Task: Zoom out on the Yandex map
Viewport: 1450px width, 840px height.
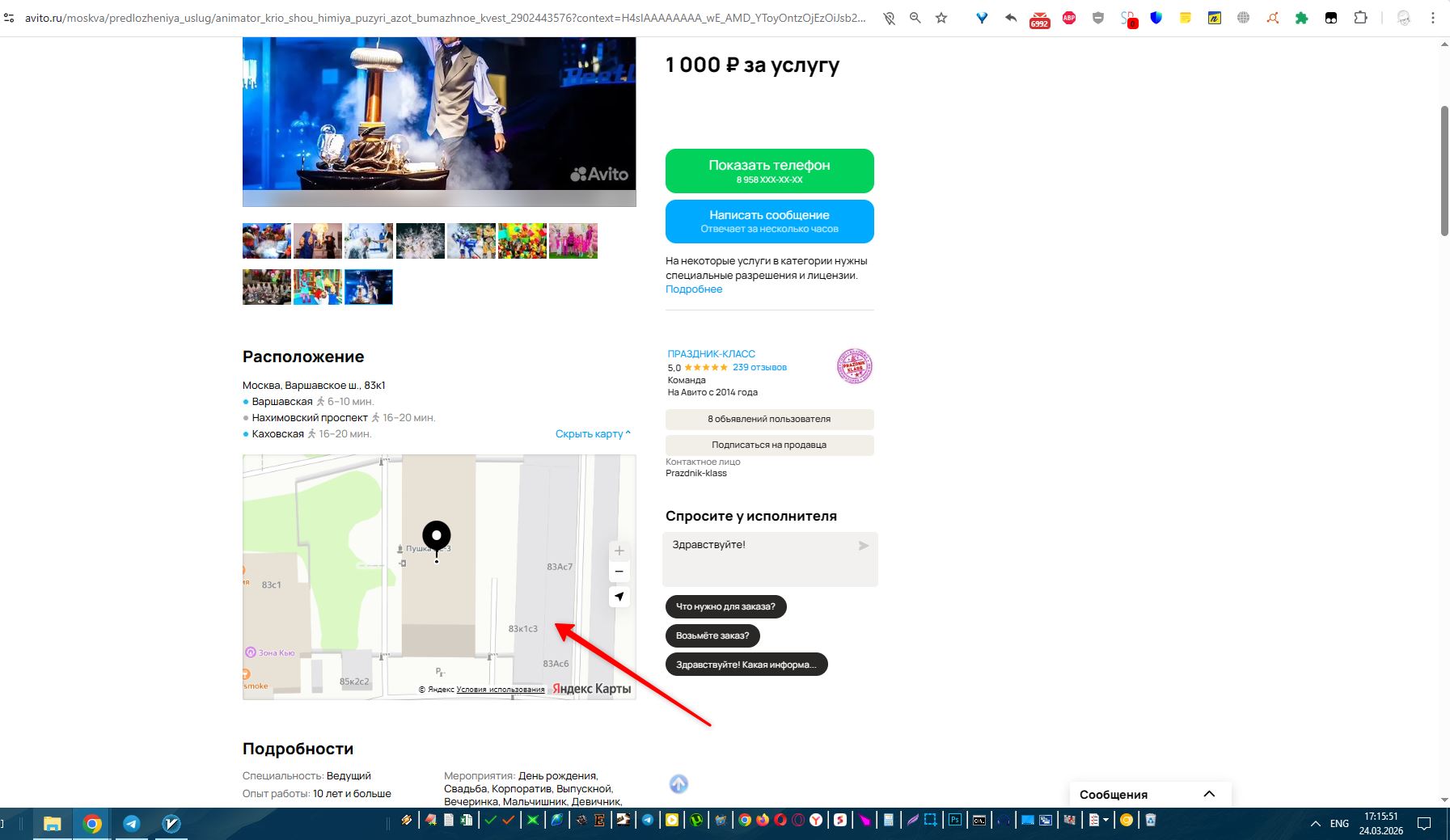Action: tap(619, 572)
